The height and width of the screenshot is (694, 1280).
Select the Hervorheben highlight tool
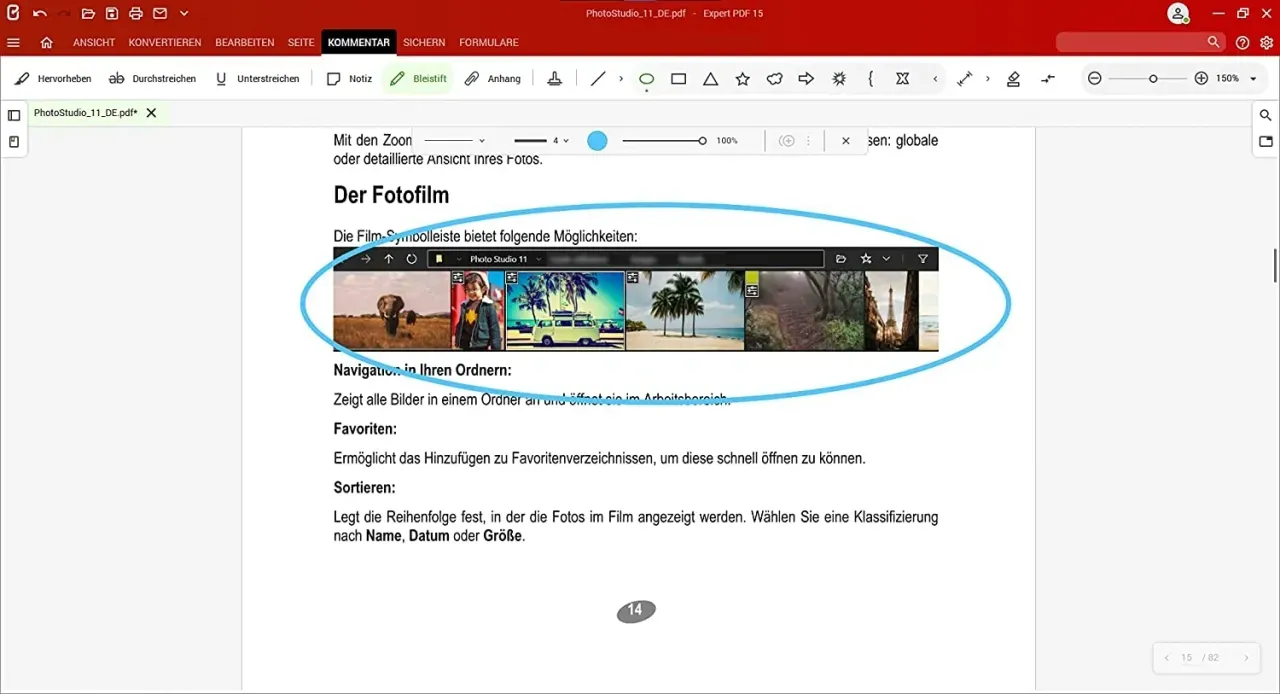[53, 79]
